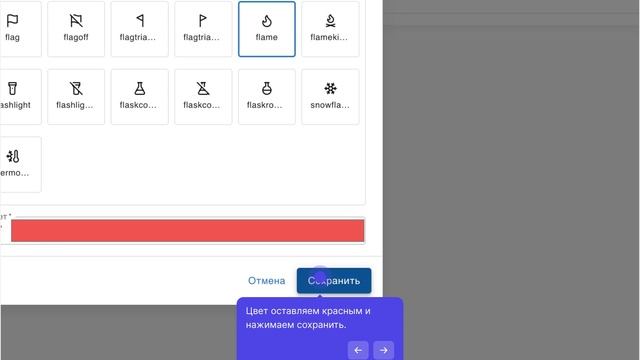Click the Сохранить save button

[334, 281]
